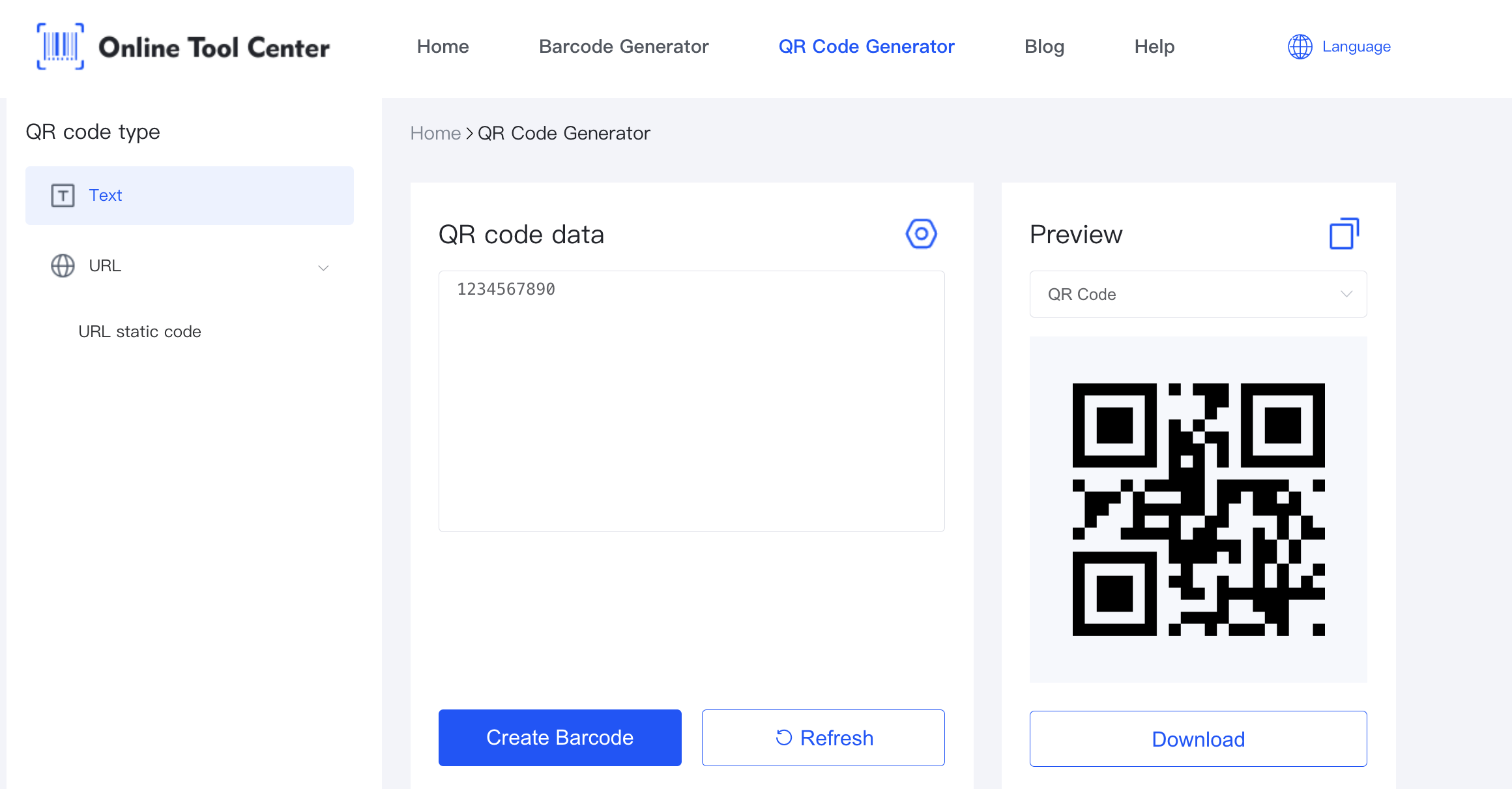Select the URL static code option
This screenshot has width=1512, height=789.
pyautogui.click(x=139, y=331)
